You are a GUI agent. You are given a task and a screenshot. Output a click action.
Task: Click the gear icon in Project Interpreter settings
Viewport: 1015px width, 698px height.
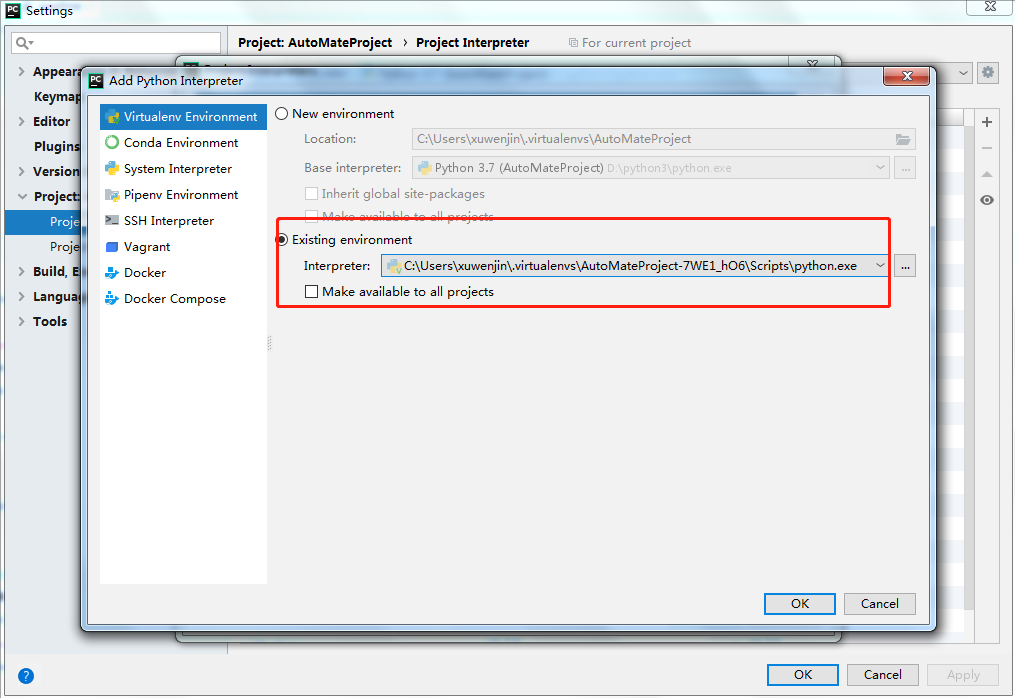988,72
